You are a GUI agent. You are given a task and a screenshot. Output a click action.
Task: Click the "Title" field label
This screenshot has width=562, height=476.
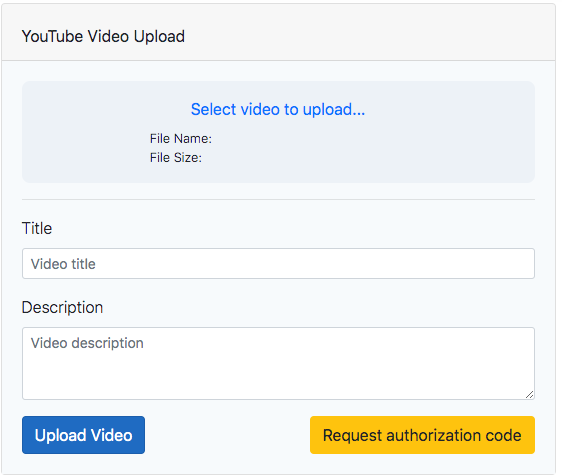[37, 228]
